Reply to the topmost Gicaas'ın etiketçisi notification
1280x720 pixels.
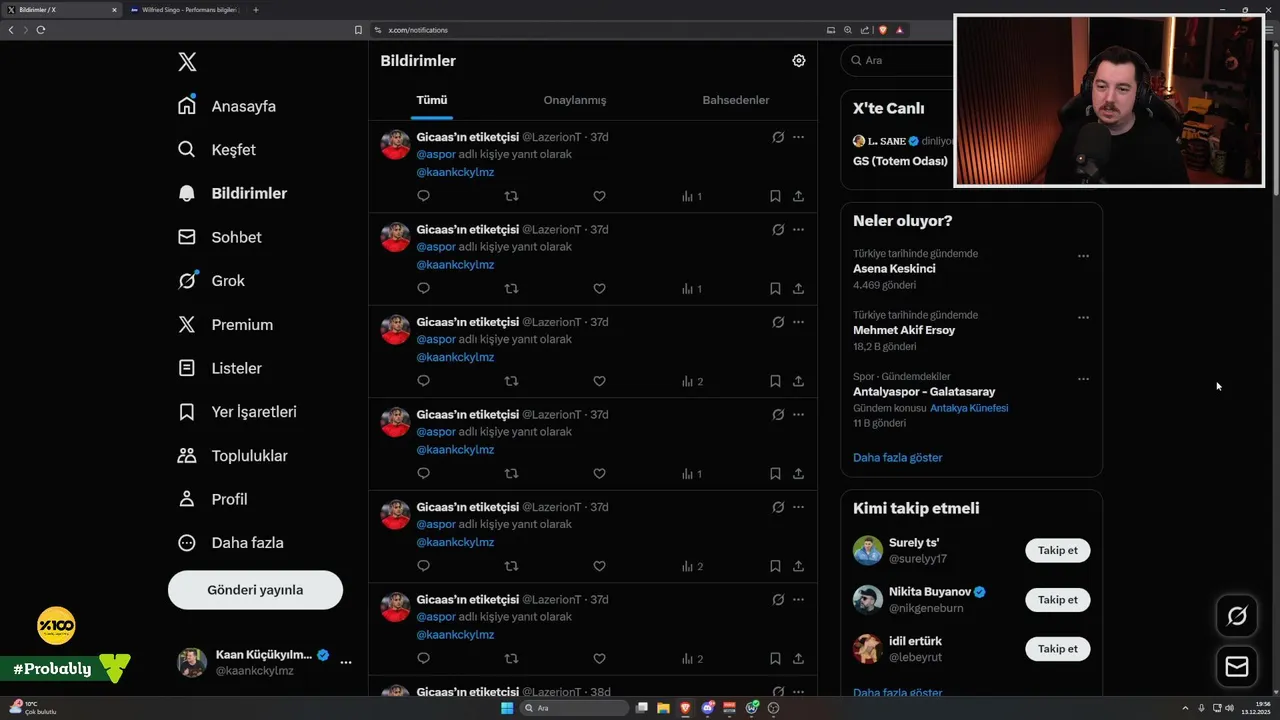(x=423, y=196)
